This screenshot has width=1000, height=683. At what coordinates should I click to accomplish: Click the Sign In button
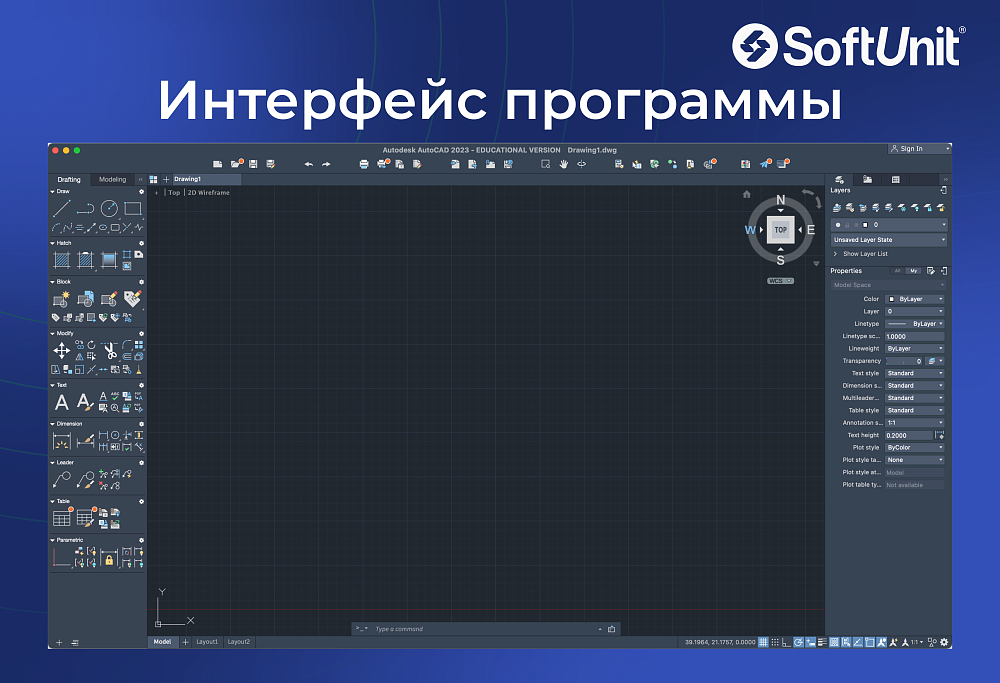(919, 149)
